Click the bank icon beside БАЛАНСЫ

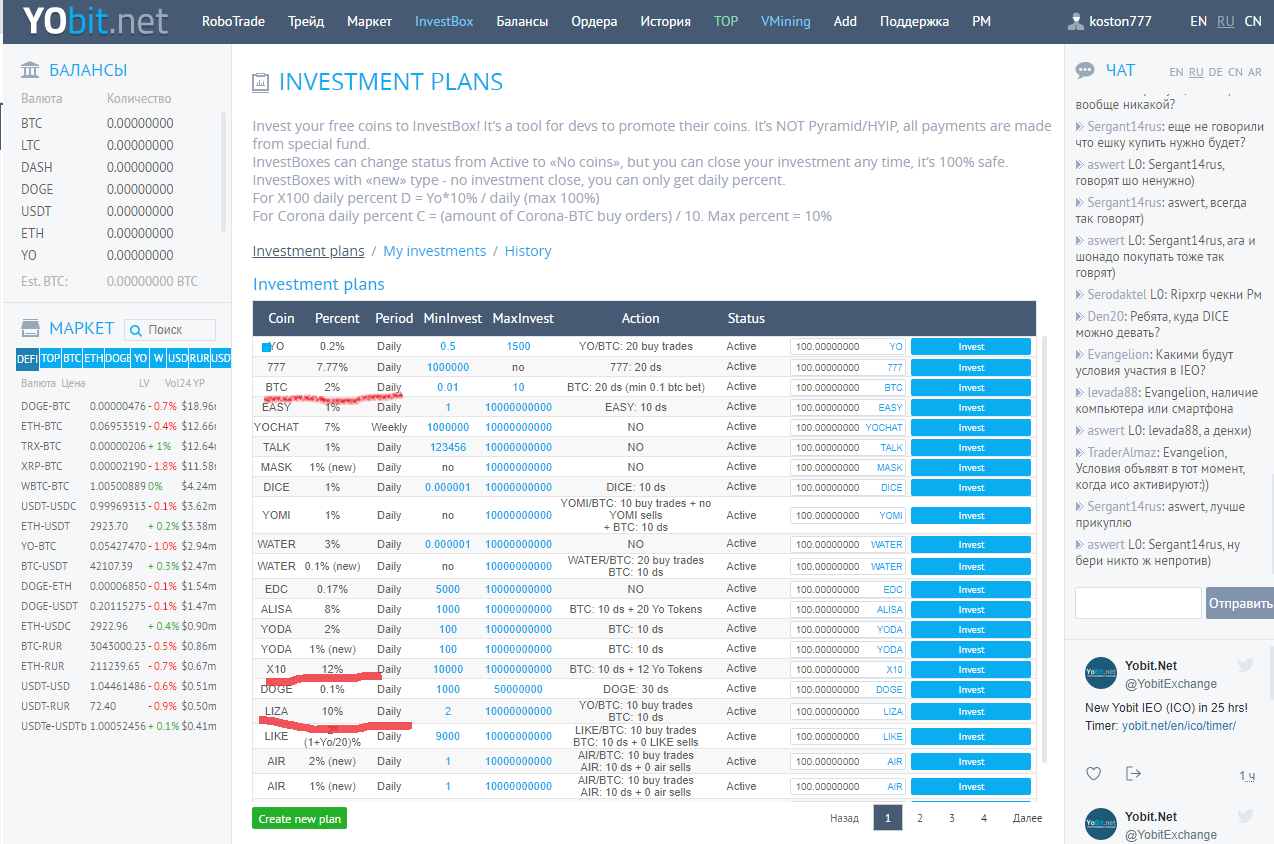[x=30, y=70]
